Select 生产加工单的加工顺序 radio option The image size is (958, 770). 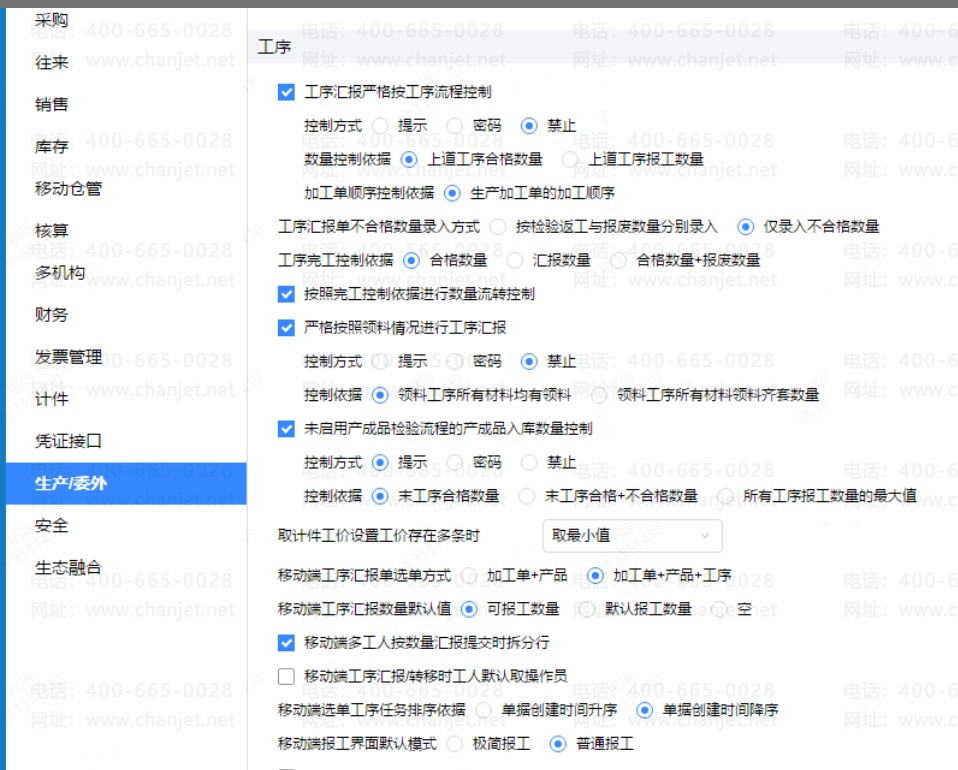pos(452,193)
